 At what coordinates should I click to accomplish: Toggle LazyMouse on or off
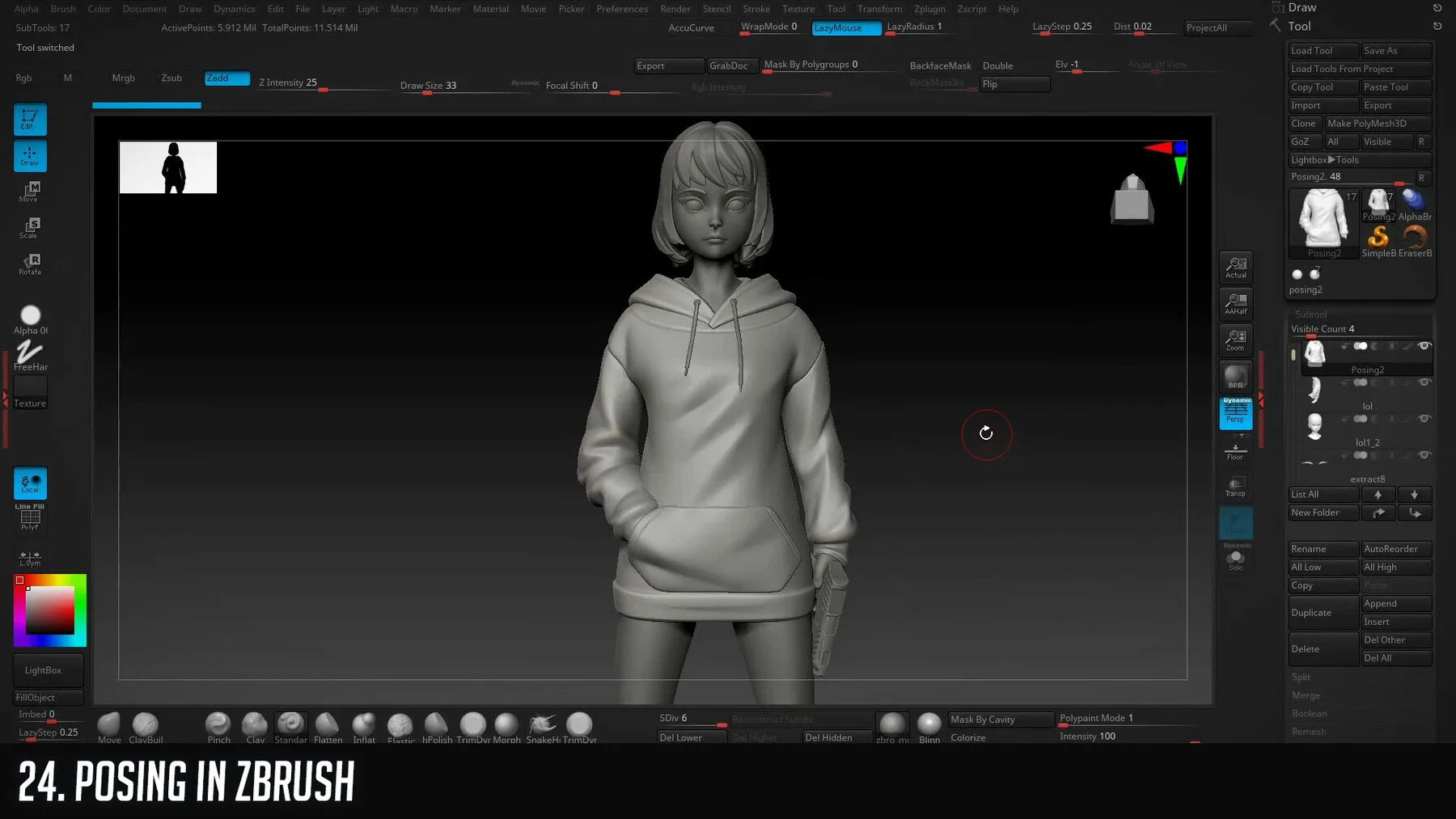(x=846, y=27)
